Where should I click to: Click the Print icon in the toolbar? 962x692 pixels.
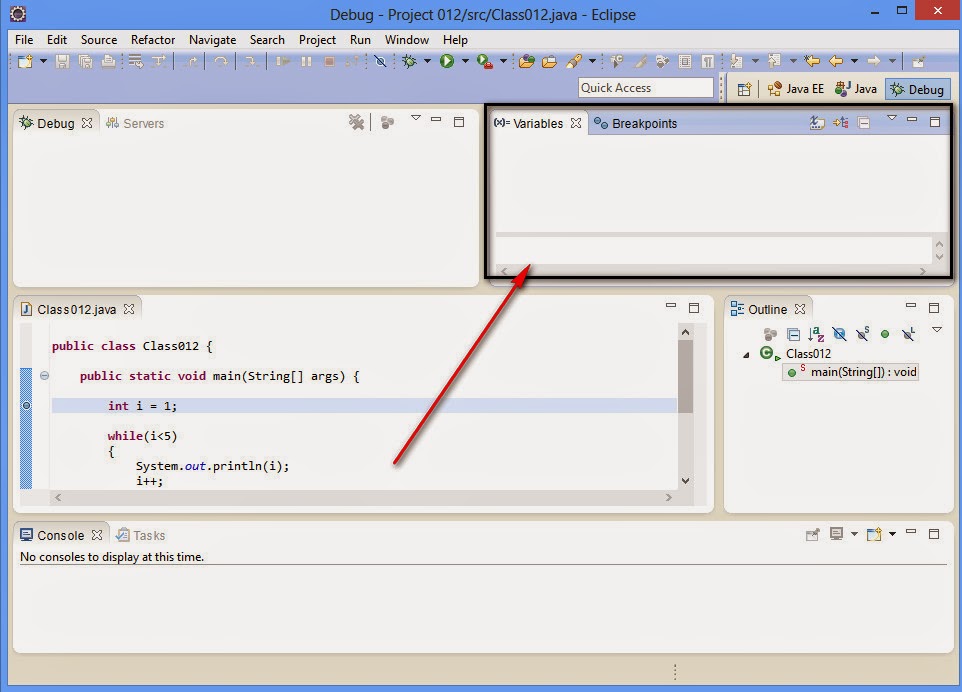tap(108, 61)
